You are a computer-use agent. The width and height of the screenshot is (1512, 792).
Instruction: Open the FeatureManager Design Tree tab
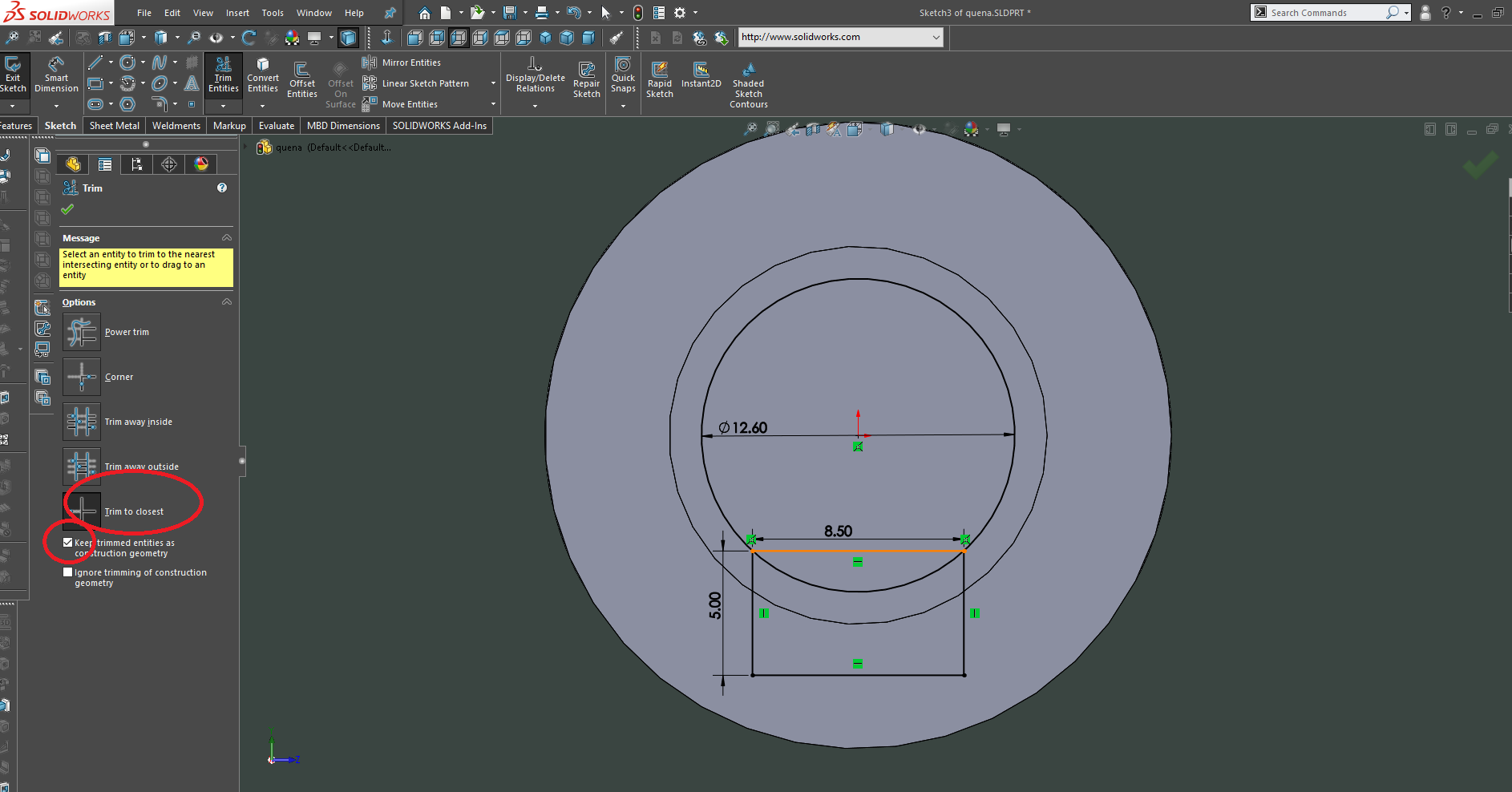pos(73,164)
